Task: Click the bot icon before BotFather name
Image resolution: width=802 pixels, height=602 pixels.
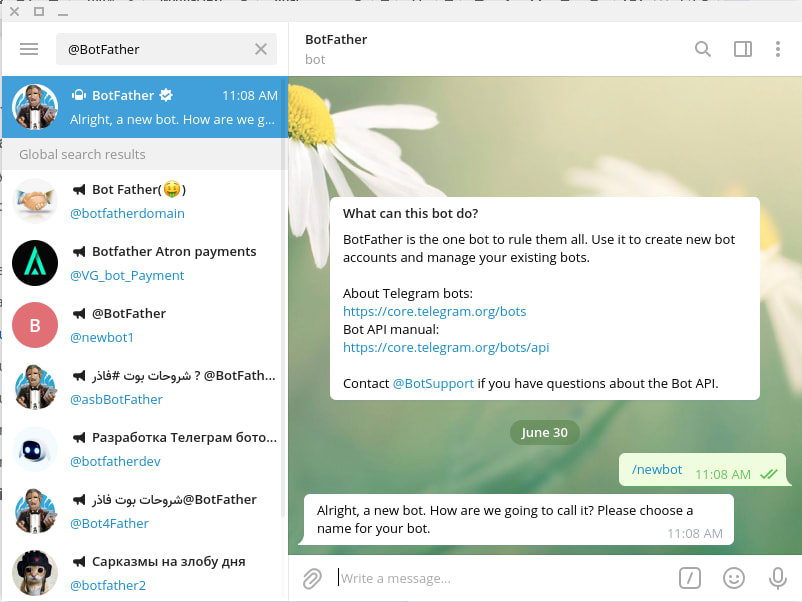Action: (x=79, y=95)
